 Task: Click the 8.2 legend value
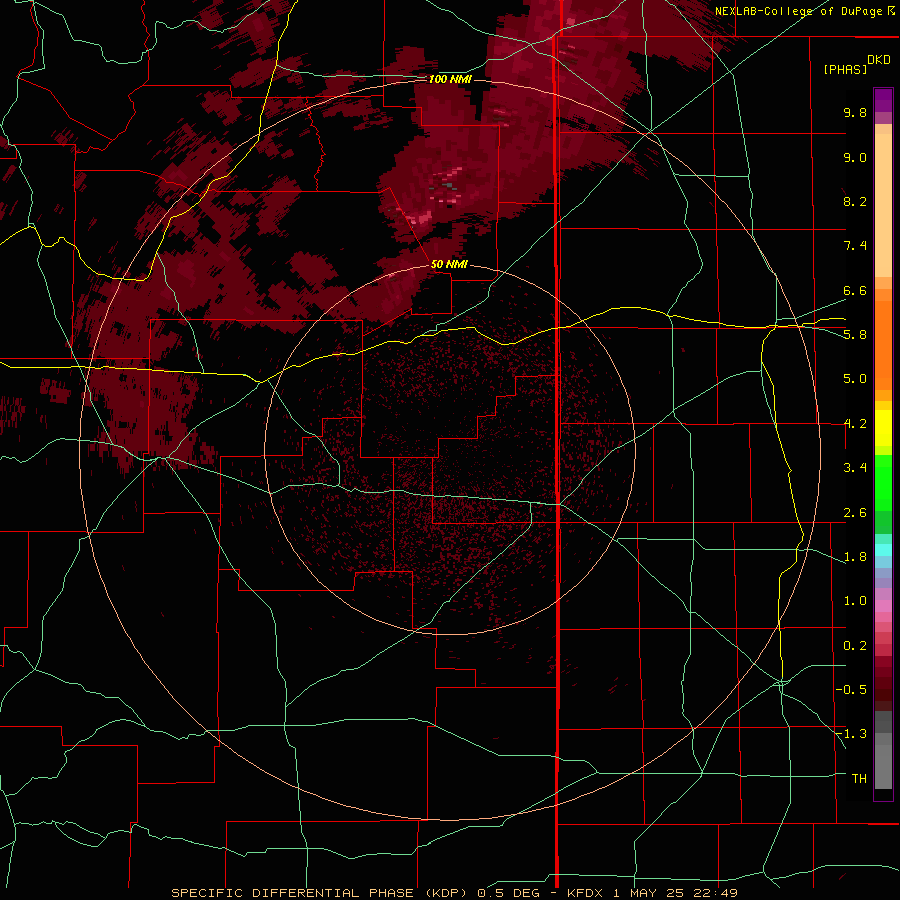click(855, 201)
